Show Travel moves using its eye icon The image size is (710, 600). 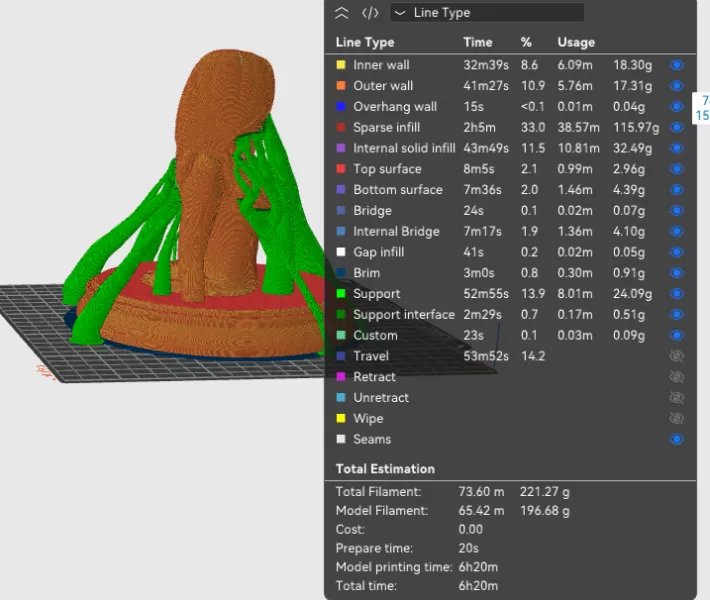point(677,356)
